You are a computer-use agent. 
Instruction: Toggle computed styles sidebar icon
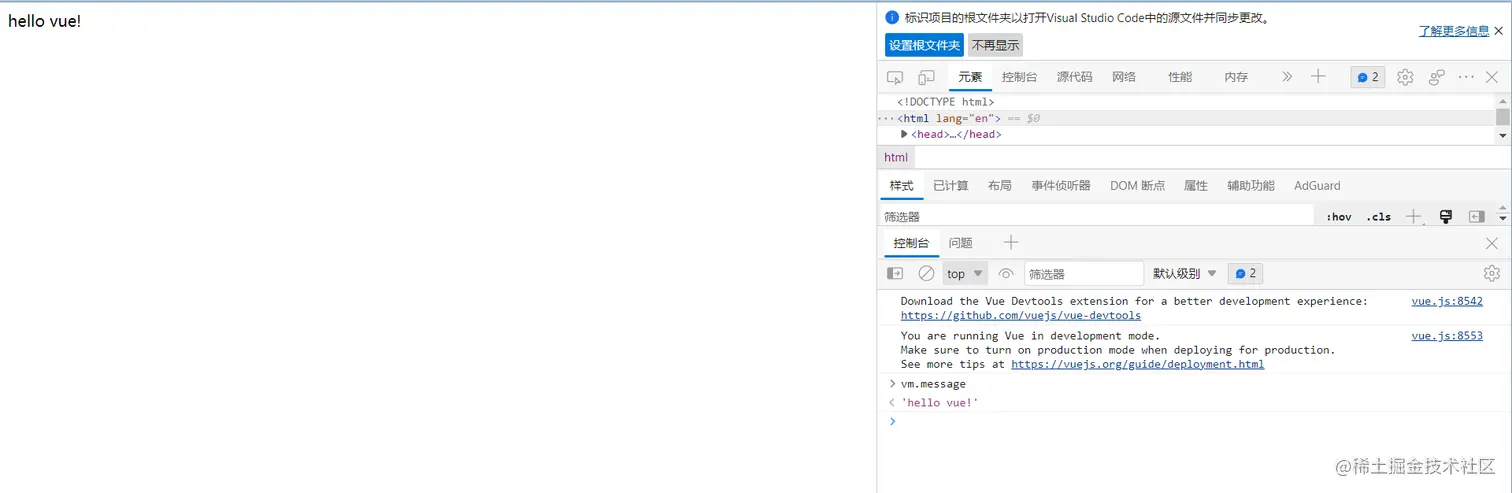coord(1476,216)
